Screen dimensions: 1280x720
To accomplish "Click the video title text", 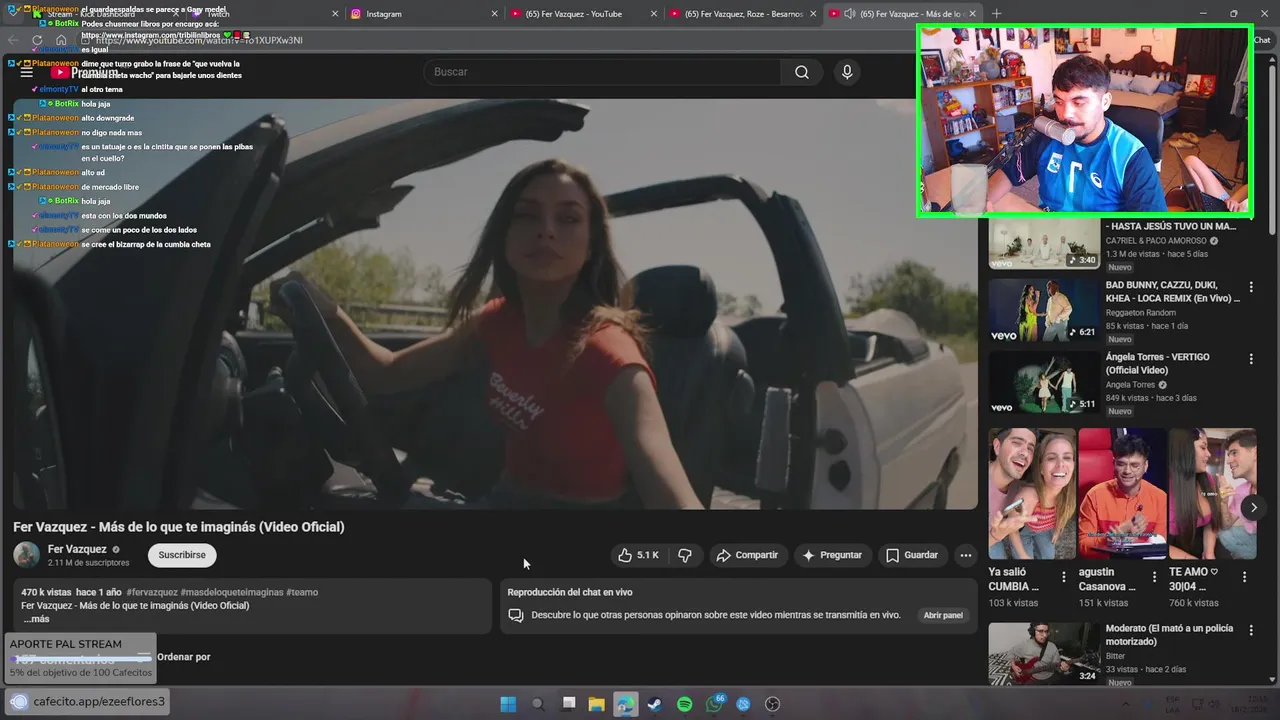I will [x=179, y=527].
